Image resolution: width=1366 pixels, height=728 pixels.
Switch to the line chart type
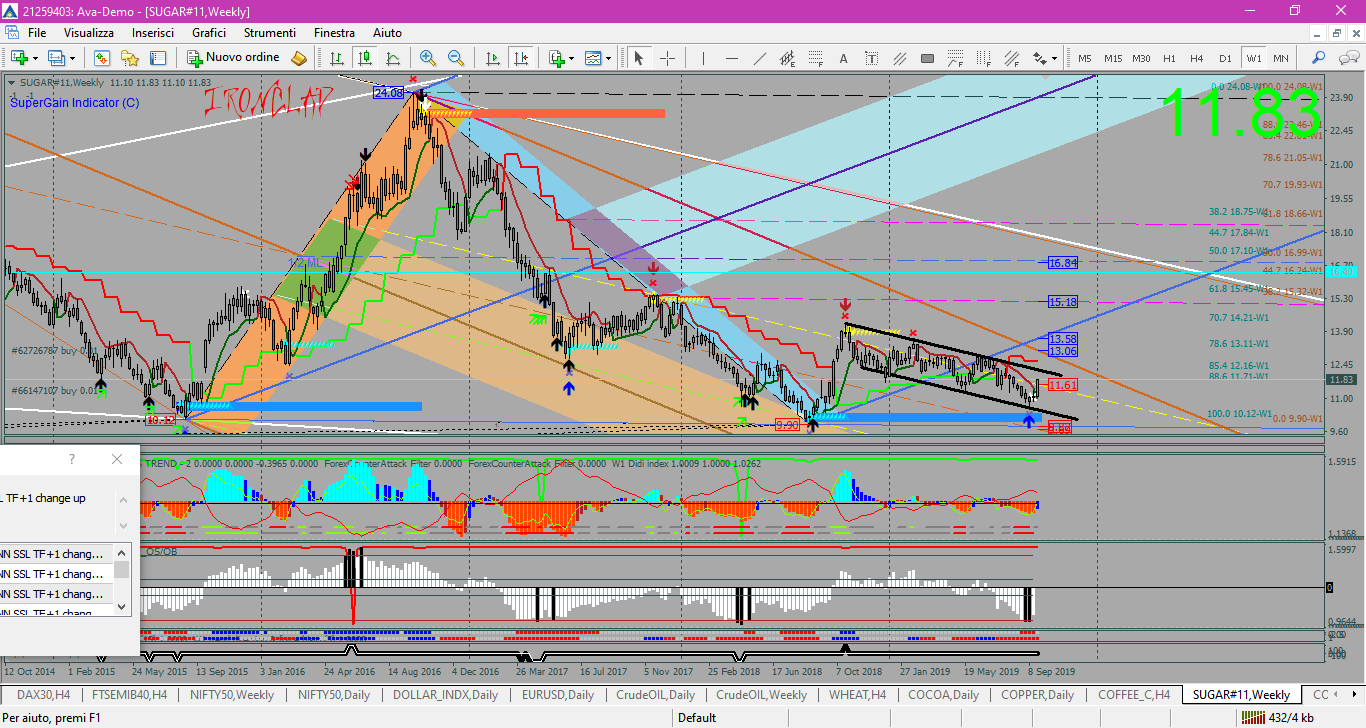pyautogui.click(x=393, y=58)
